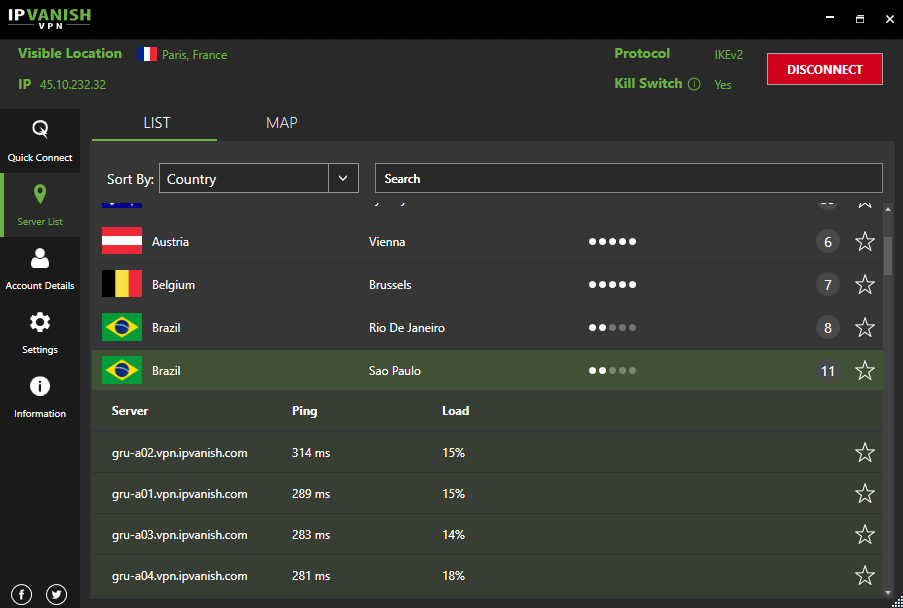The height and width of the screenshot is (608, 903).
Task: Click the IKEv2 protocol value
Action: [x=729, y=55]
